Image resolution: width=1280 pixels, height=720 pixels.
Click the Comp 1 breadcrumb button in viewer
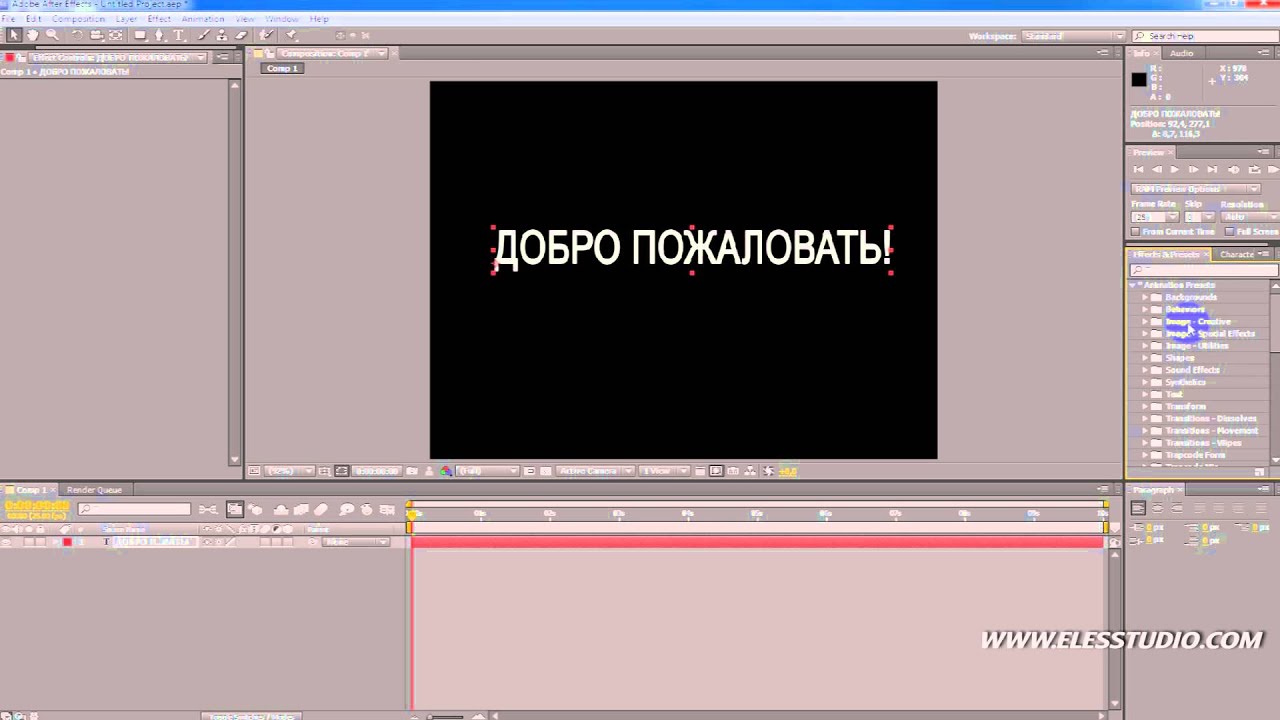282,68
